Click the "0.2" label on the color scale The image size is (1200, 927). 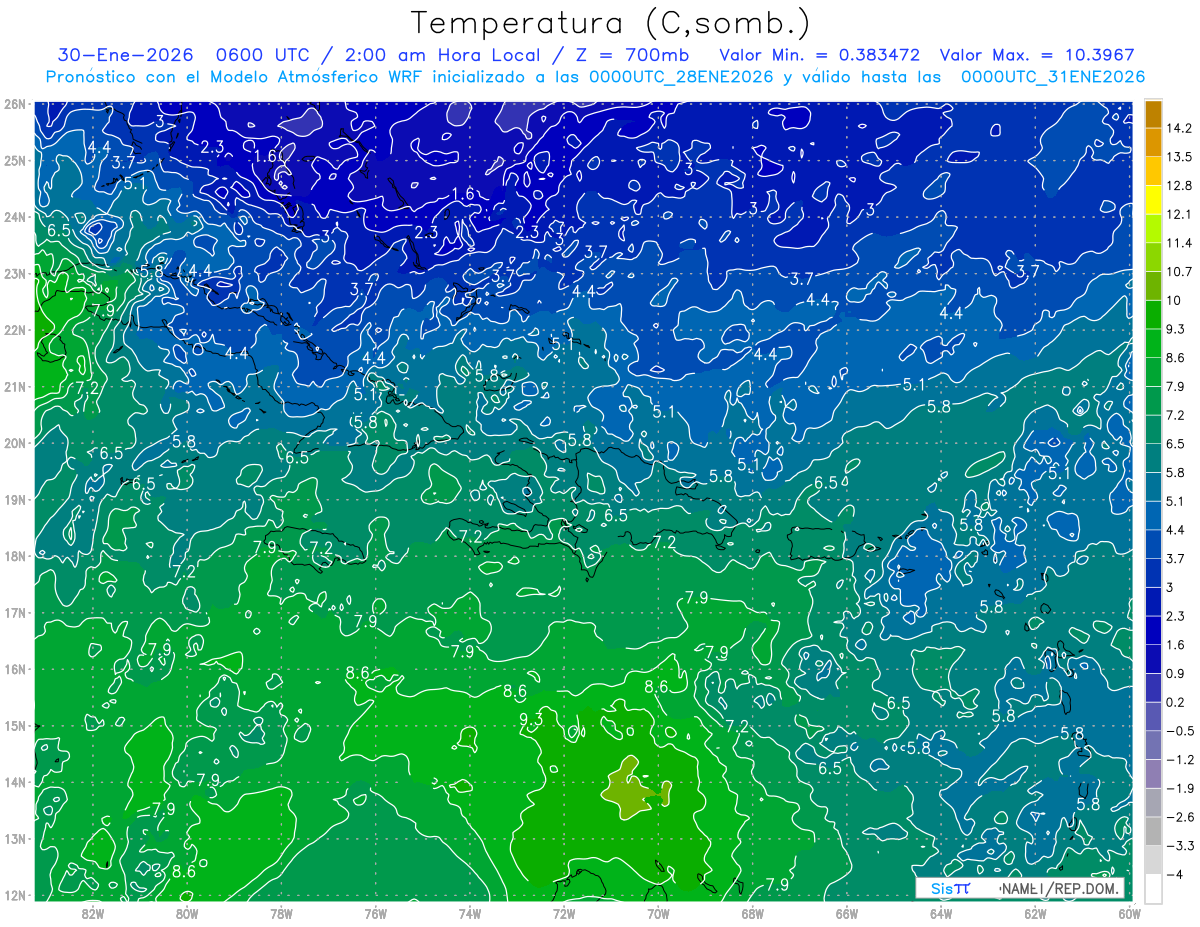coord(1176,702)
